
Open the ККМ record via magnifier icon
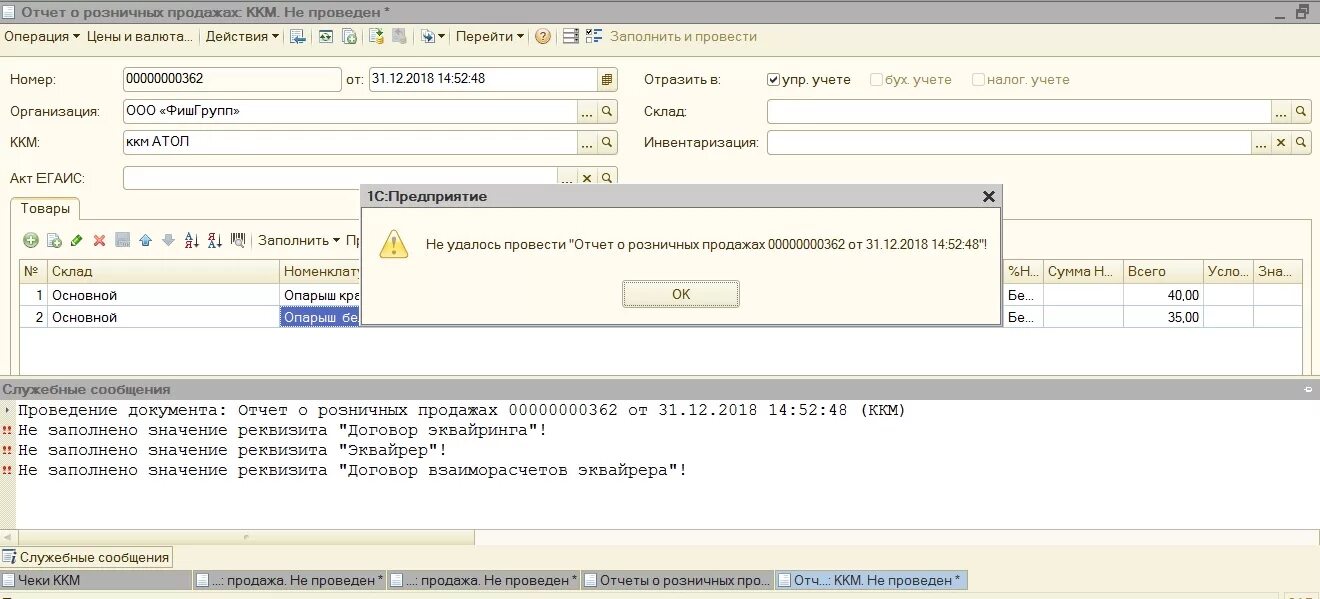(x=607, y=143)
